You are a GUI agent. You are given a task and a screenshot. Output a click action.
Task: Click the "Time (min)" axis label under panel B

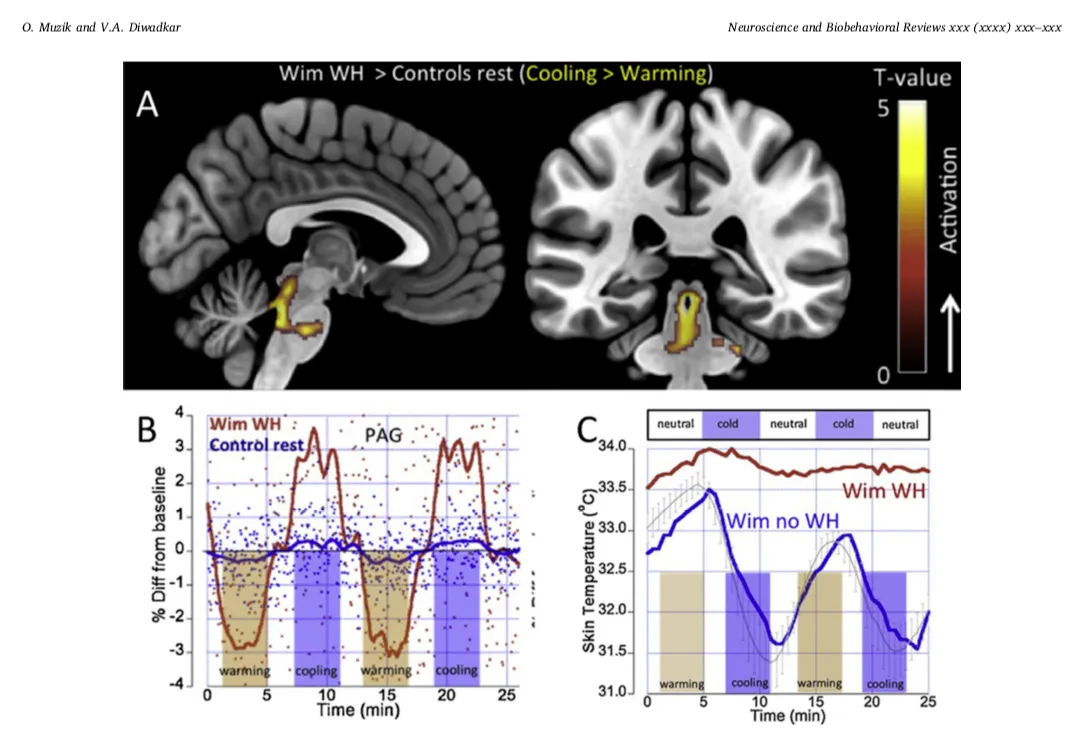(x=358, y=709)
